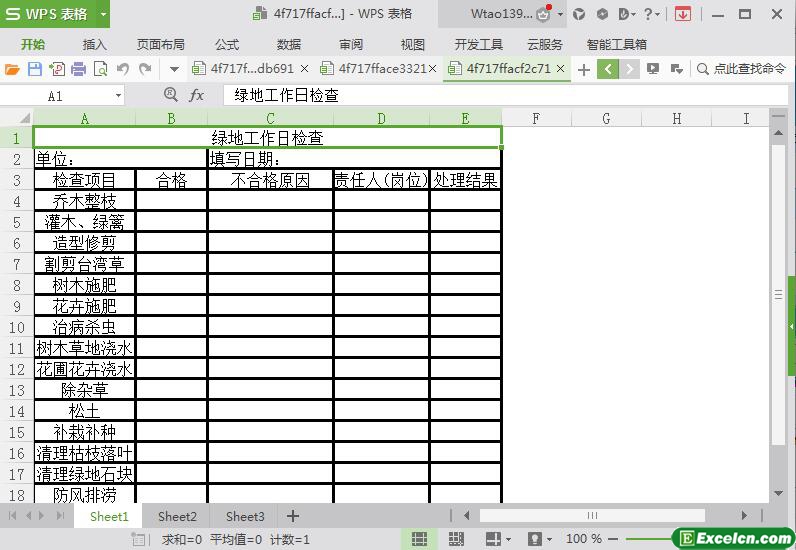Click the export to PDF icon
796x550 pixels.
tap(56, 69)
